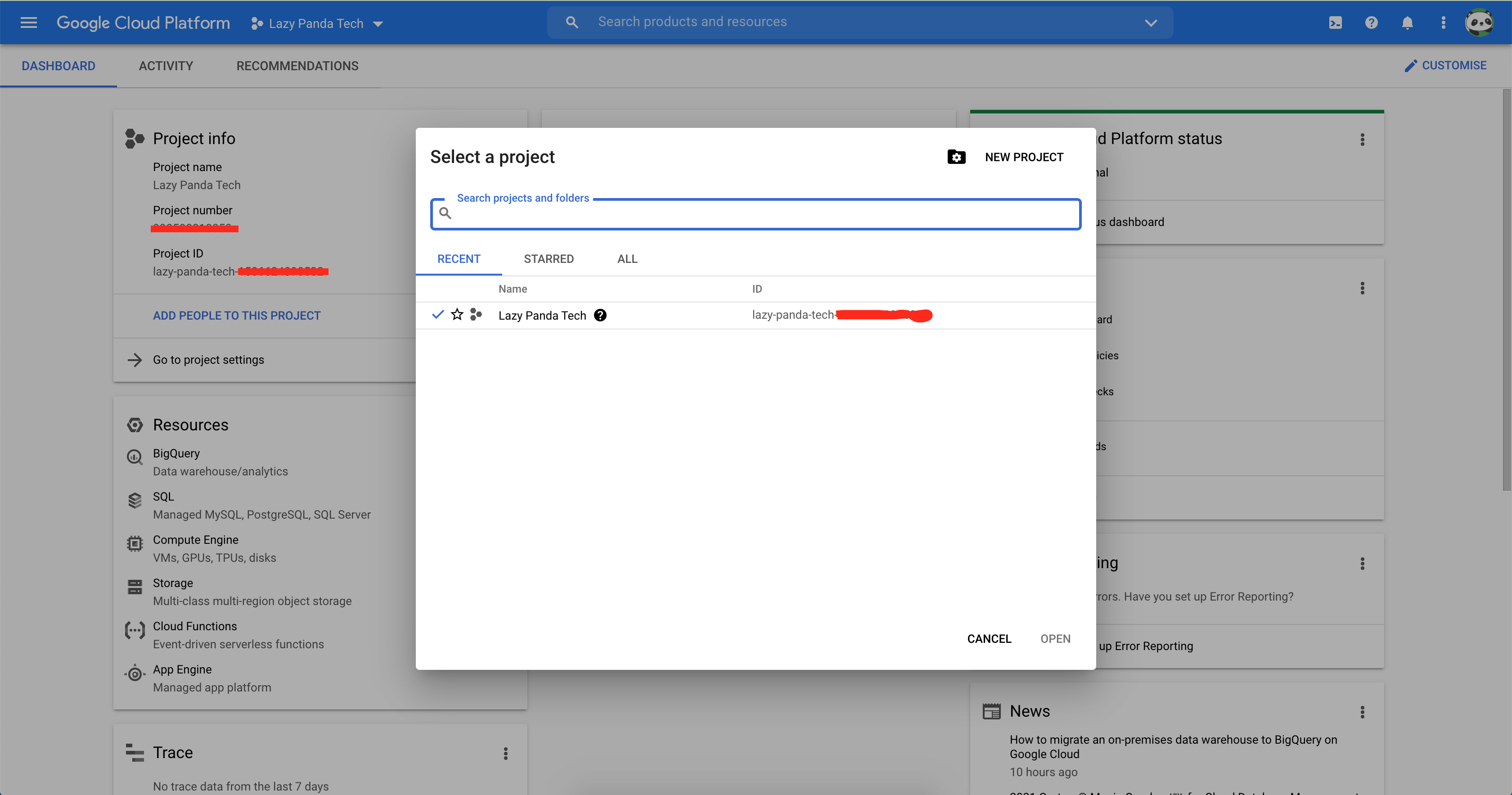Screen dimensions: 1512x795
Task: Click the arrow icon beside project settings
Action: 135,359
